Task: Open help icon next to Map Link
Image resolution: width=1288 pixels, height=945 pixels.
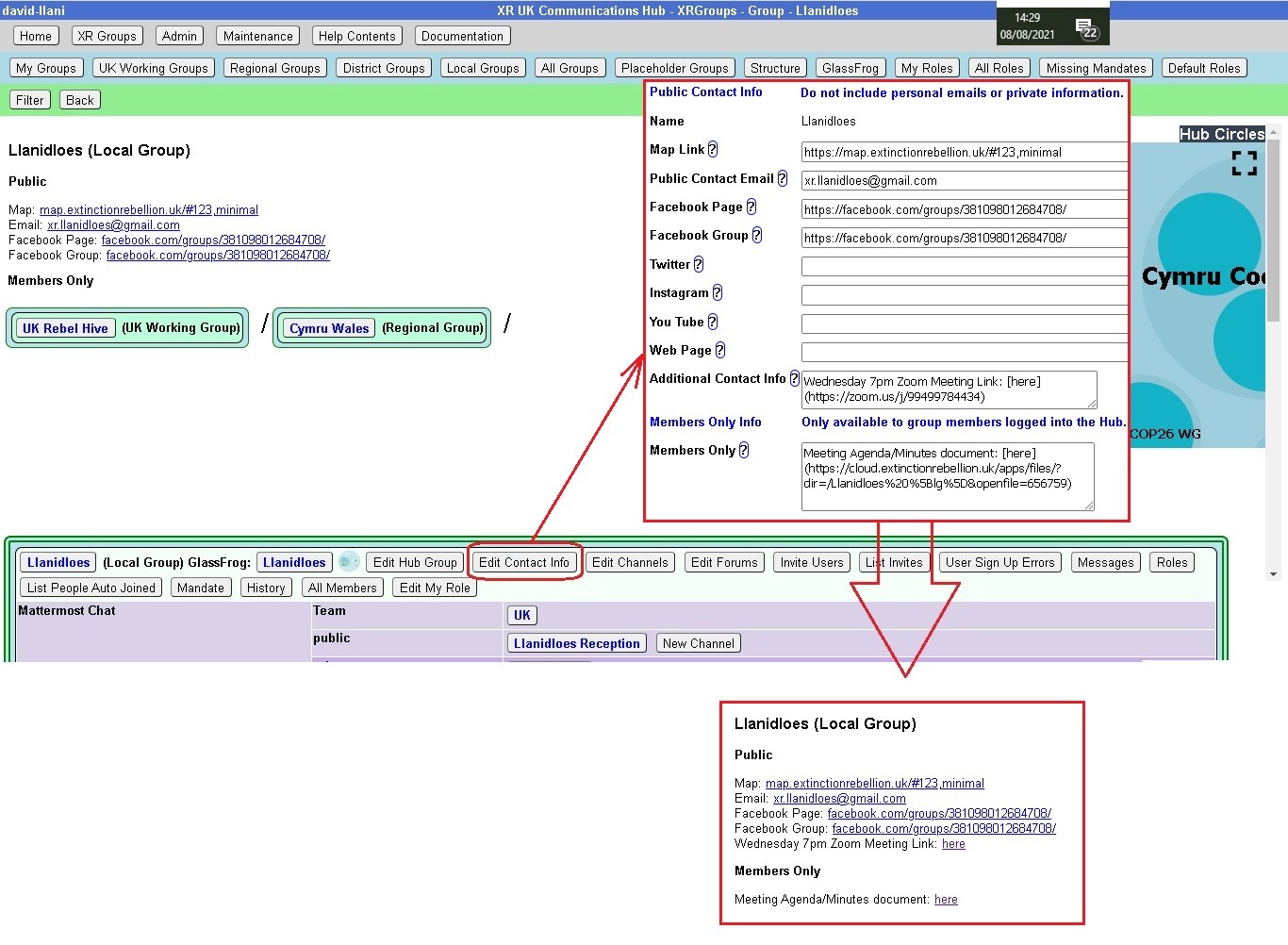Action: (x=713, y=149)
